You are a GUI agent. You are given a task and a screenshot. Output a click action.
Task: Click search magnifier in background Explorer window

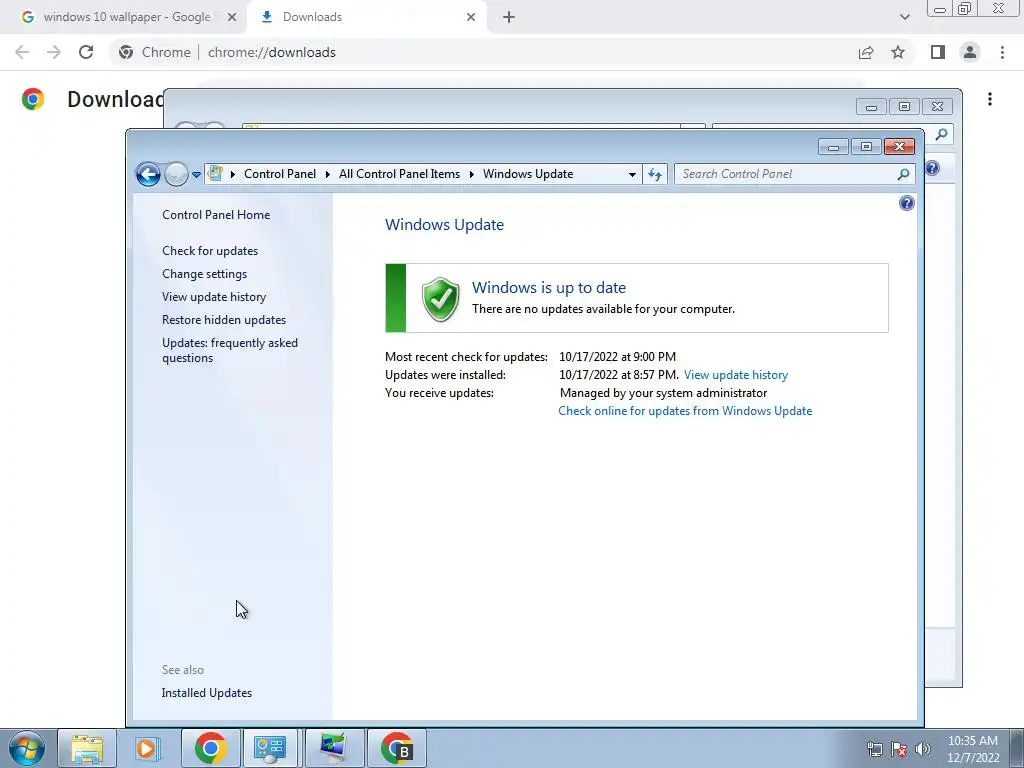(x=941, y=135)
